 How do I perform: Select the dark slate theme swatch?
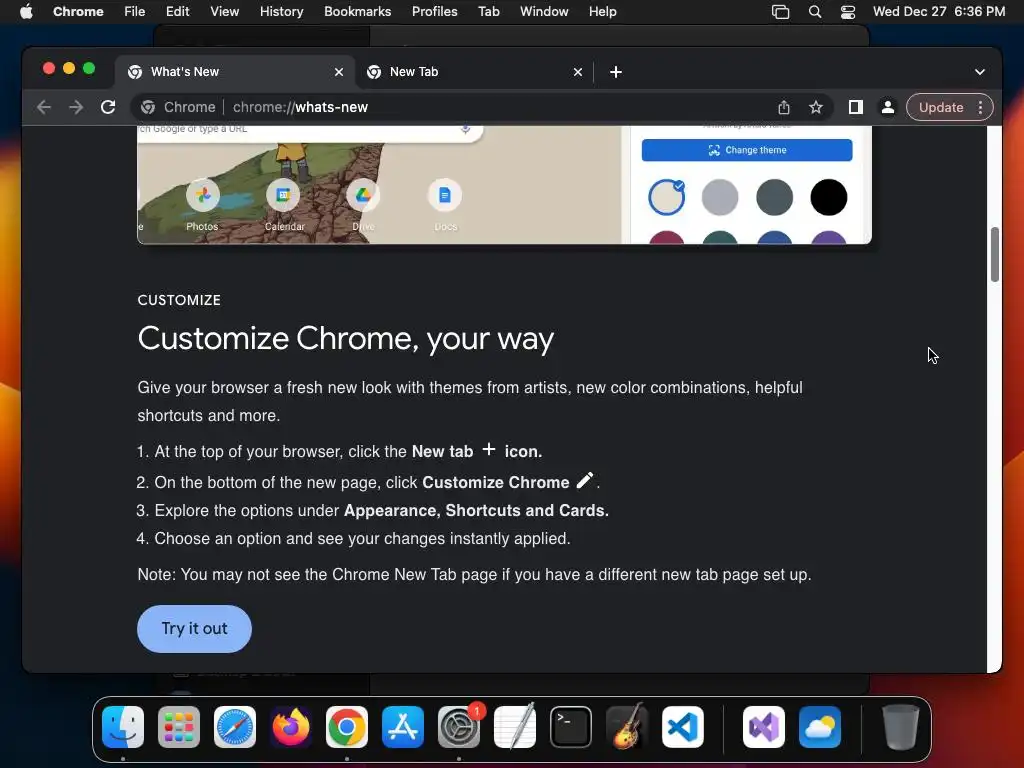point(775,197)
